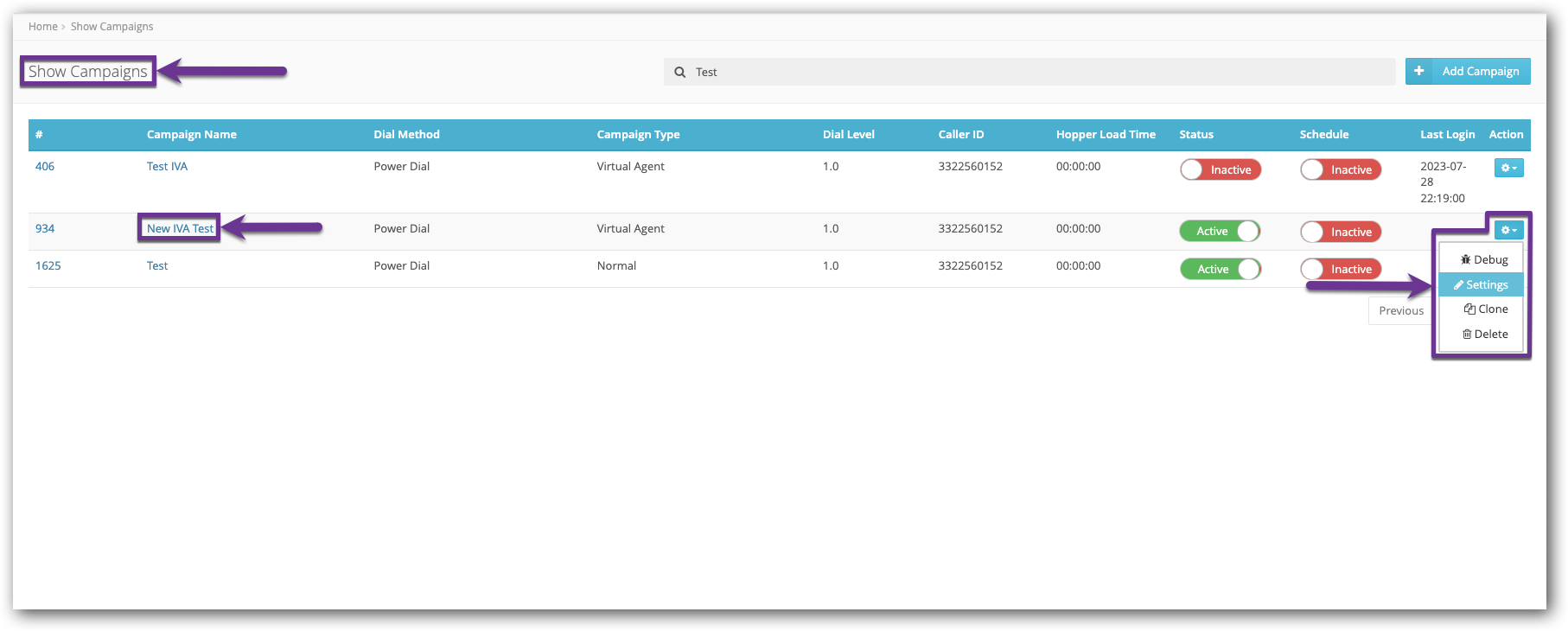Open the Test IVA campaign link

click(x=167, y=166)
